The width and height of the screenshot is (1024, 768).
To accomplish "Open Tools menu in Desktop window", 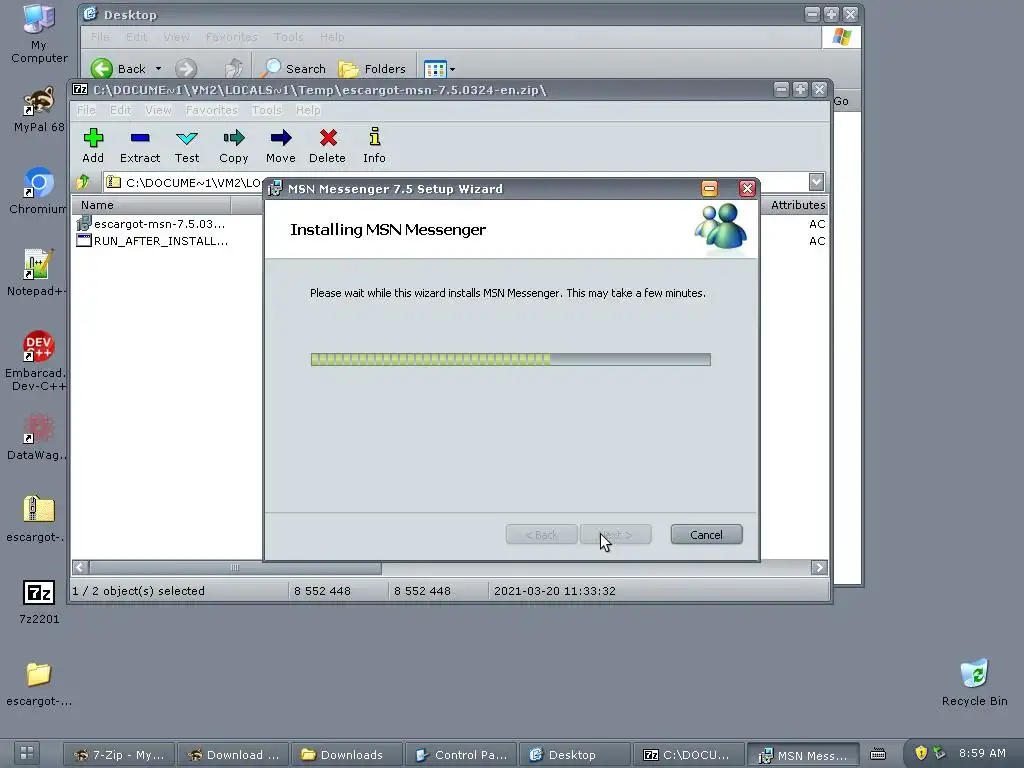I will 288,37.
